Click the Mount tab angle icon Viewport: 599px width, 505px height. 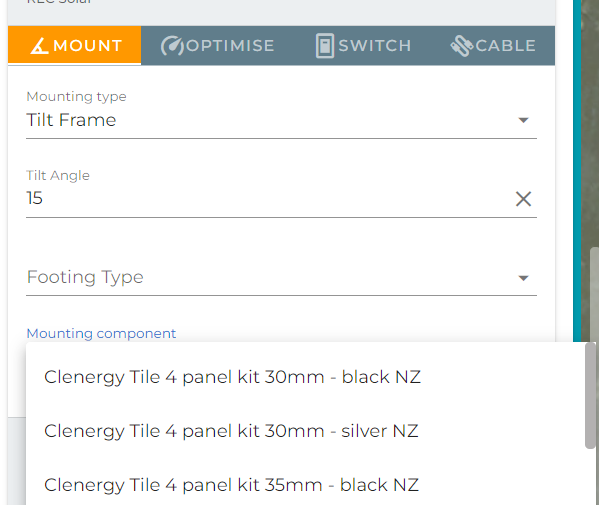(39, 46)
